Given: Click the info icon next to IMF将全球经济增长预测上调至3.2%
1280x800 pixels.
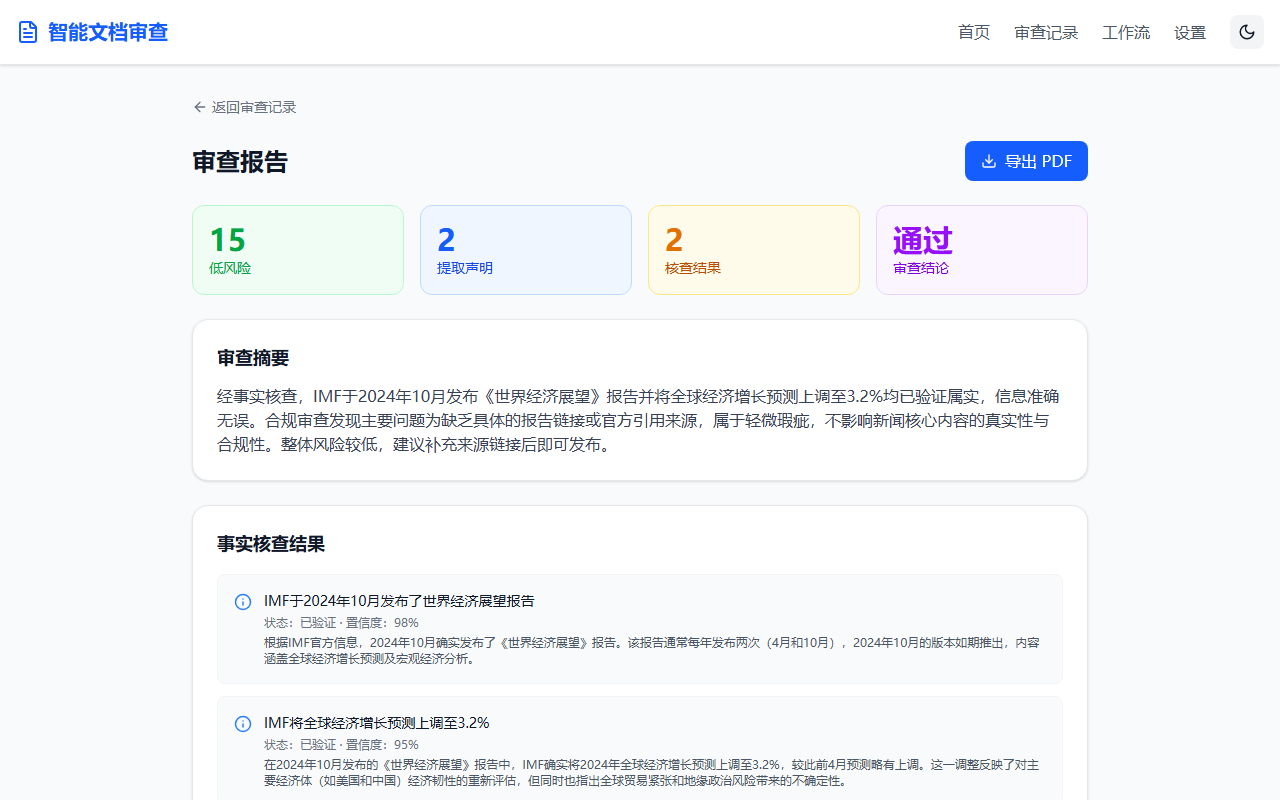Looking at the screenshot, I should 242,724.
